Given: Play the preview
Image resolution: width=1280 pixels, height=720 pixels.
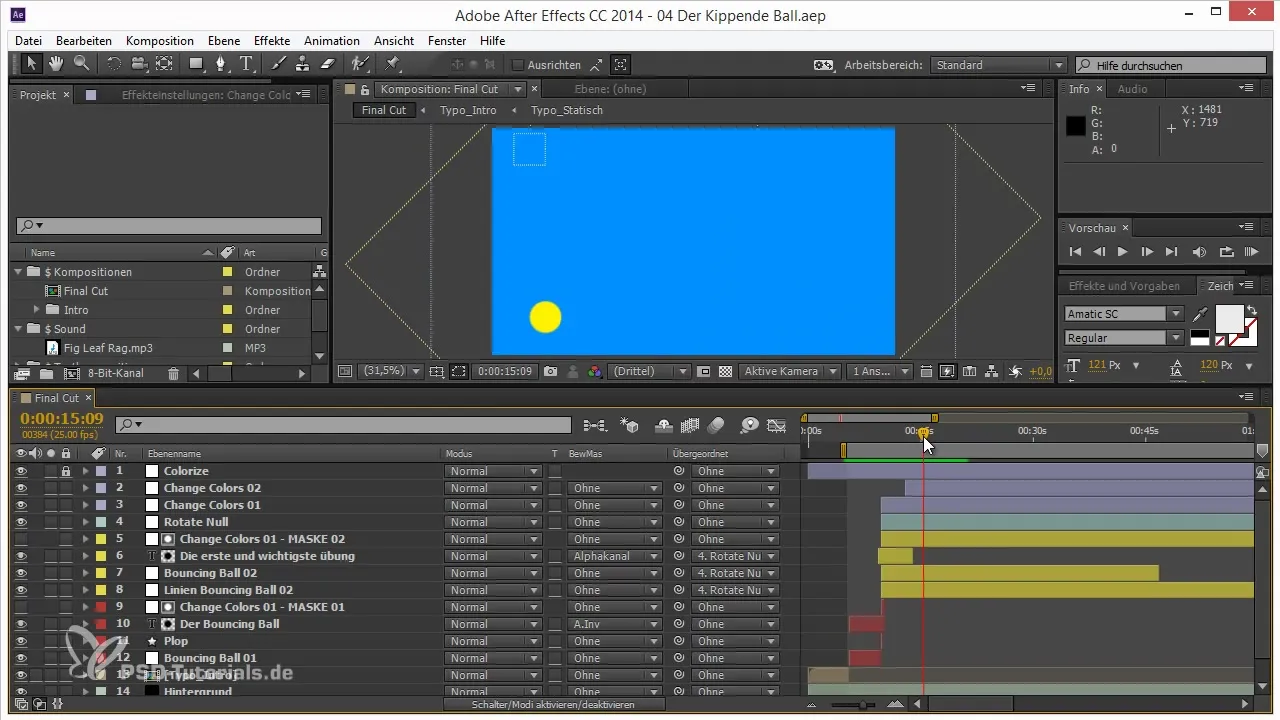Looking at the screenshot, I should coord(1122,252).
